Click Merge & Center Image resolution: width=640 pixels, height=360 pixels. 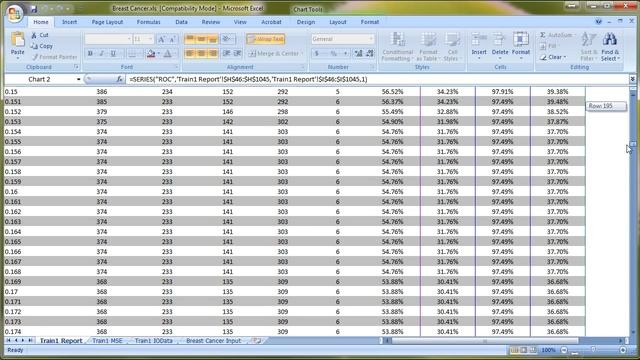pos(276,53)
